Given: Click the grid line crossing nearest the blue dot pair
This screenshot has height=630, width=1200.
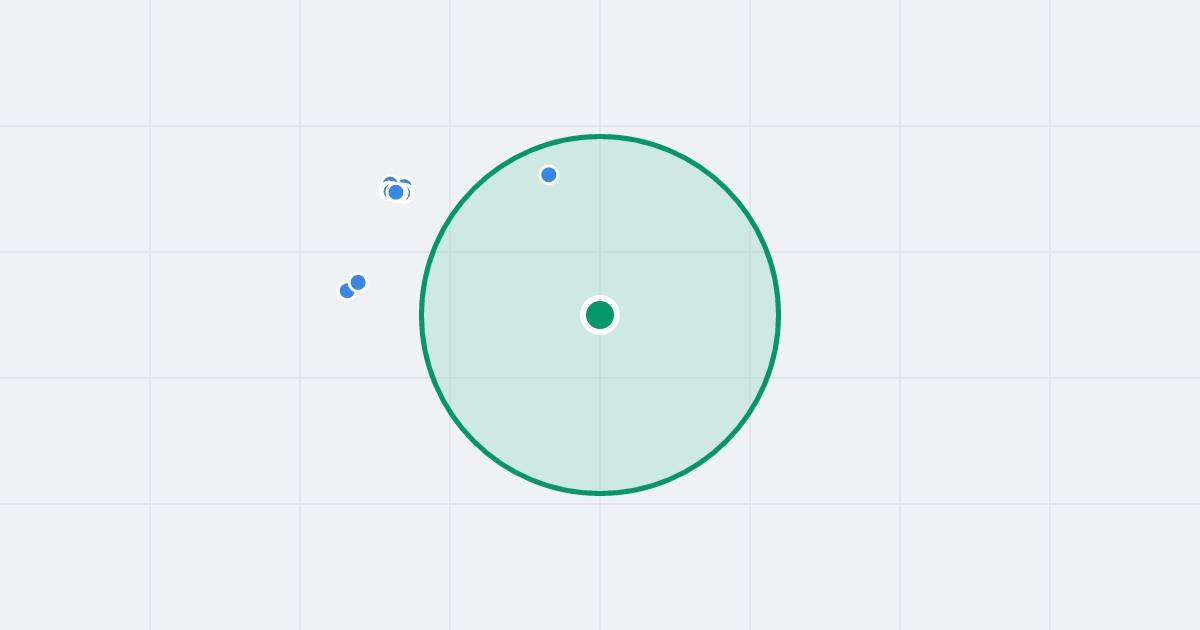Looking at the screenshot, I should click(x=300, y=252).
